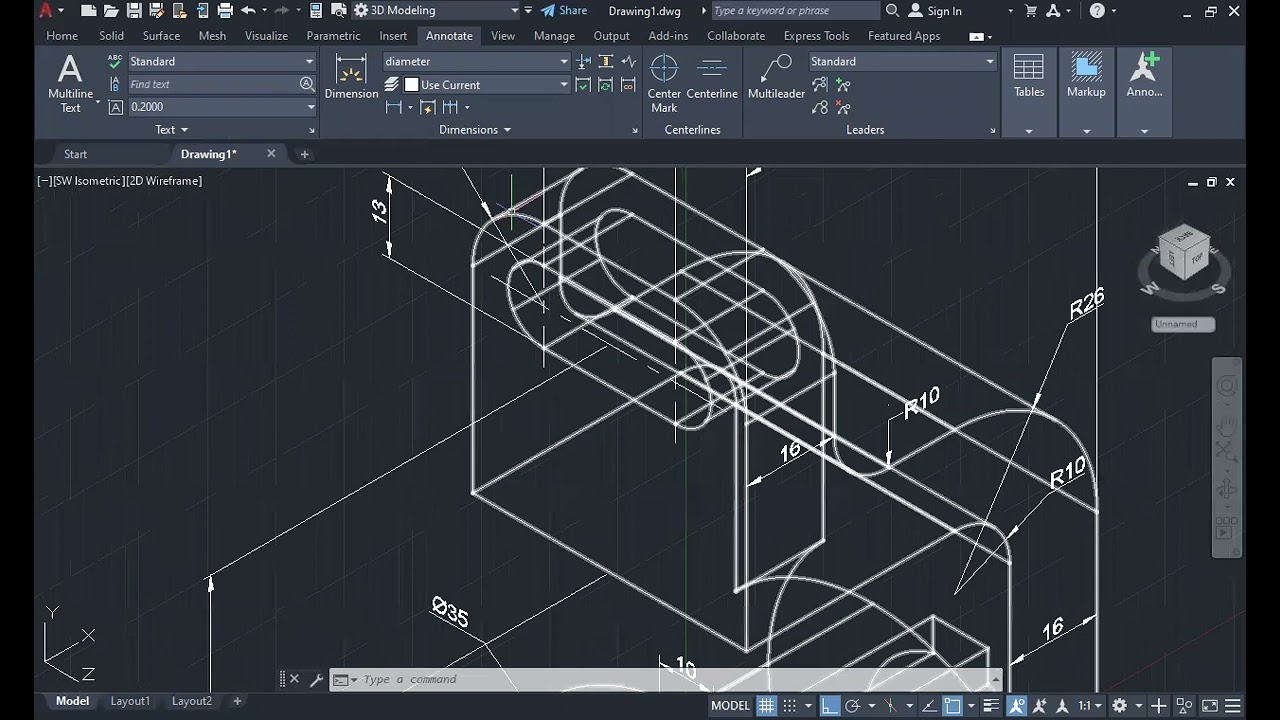Toggle Isometric drafting
This screenshot has width=1280, height=720.
tap(890, 706)
